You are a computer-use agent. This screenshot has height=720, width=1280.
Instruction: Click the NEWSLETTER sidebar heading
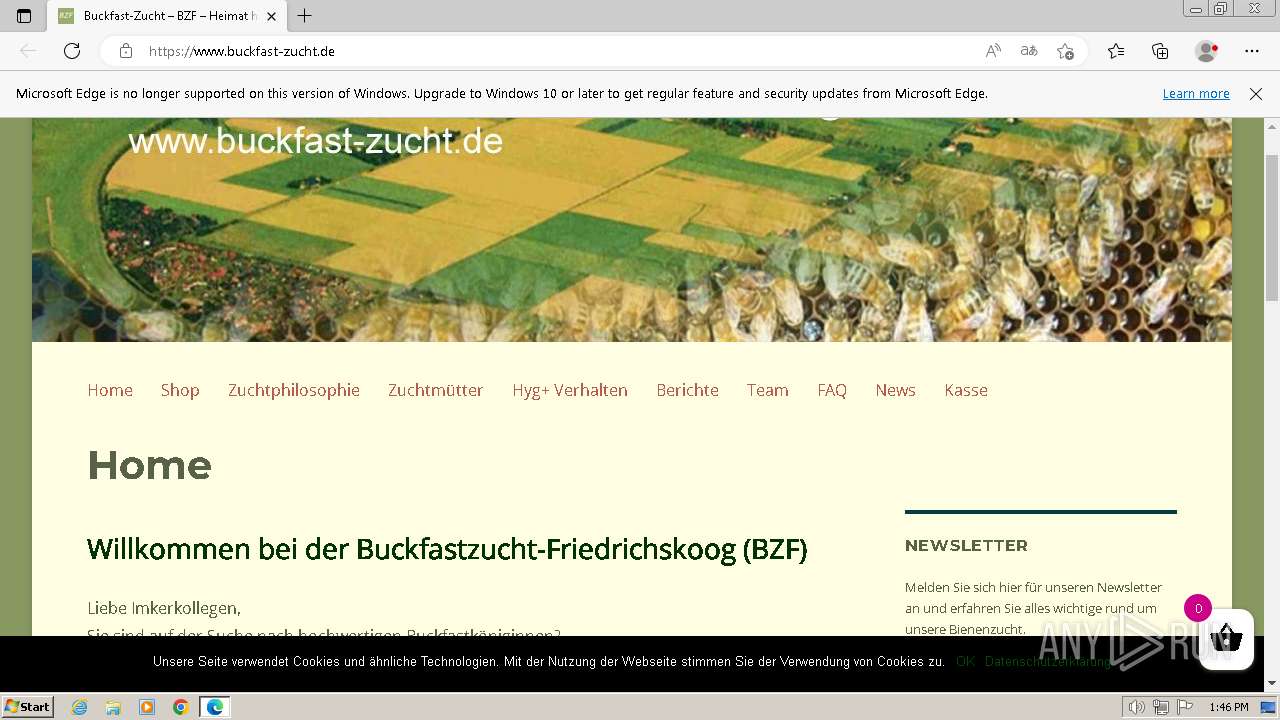pos(966,545)
